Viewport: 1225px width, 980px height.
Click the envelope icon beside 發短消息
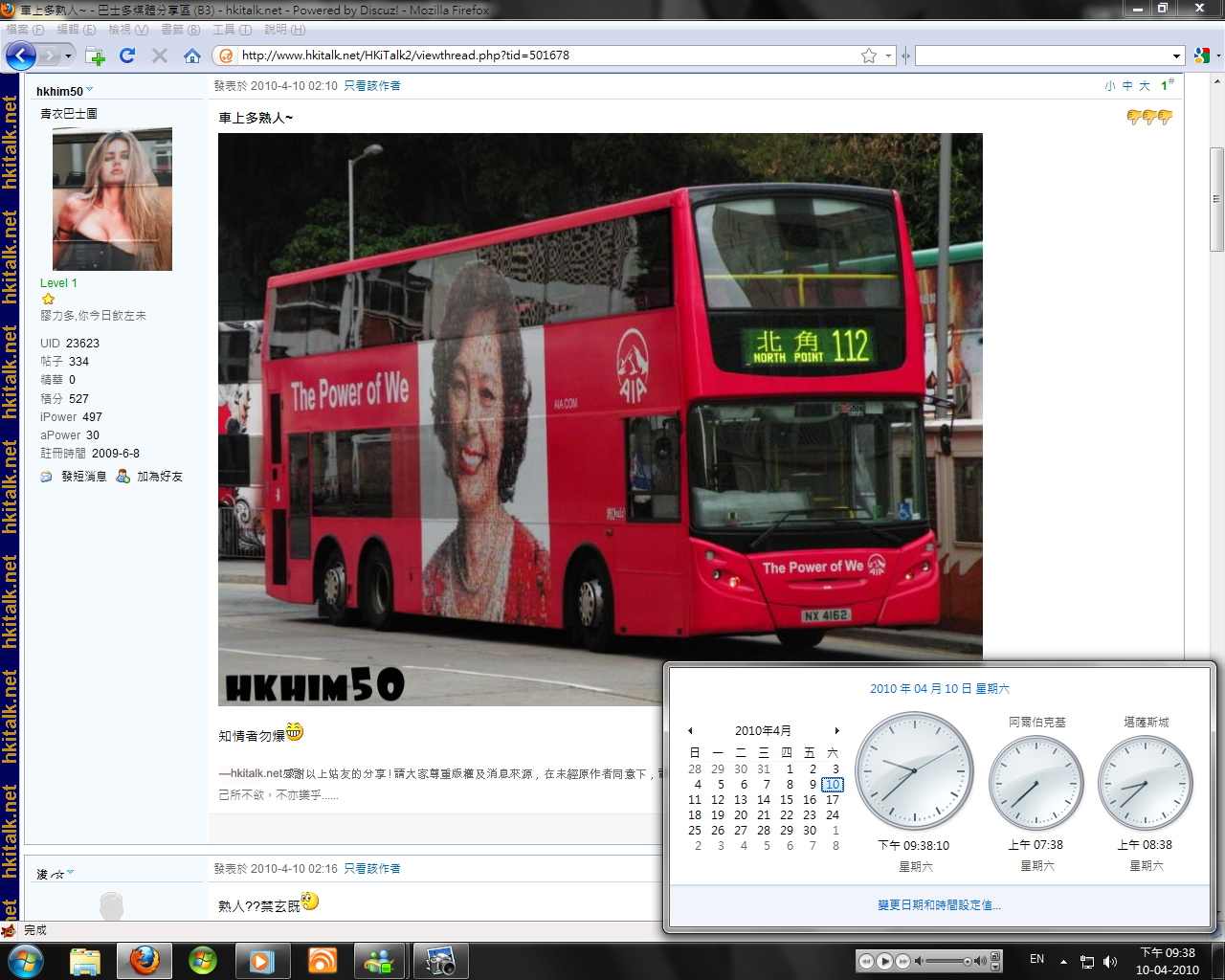click(x=47, y=477)
